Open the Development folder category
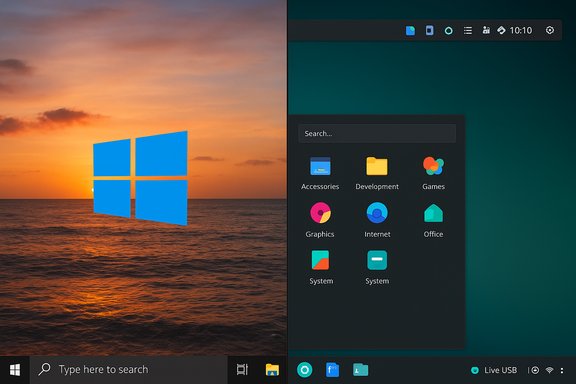The image size is (576, 384). [377, 173]
